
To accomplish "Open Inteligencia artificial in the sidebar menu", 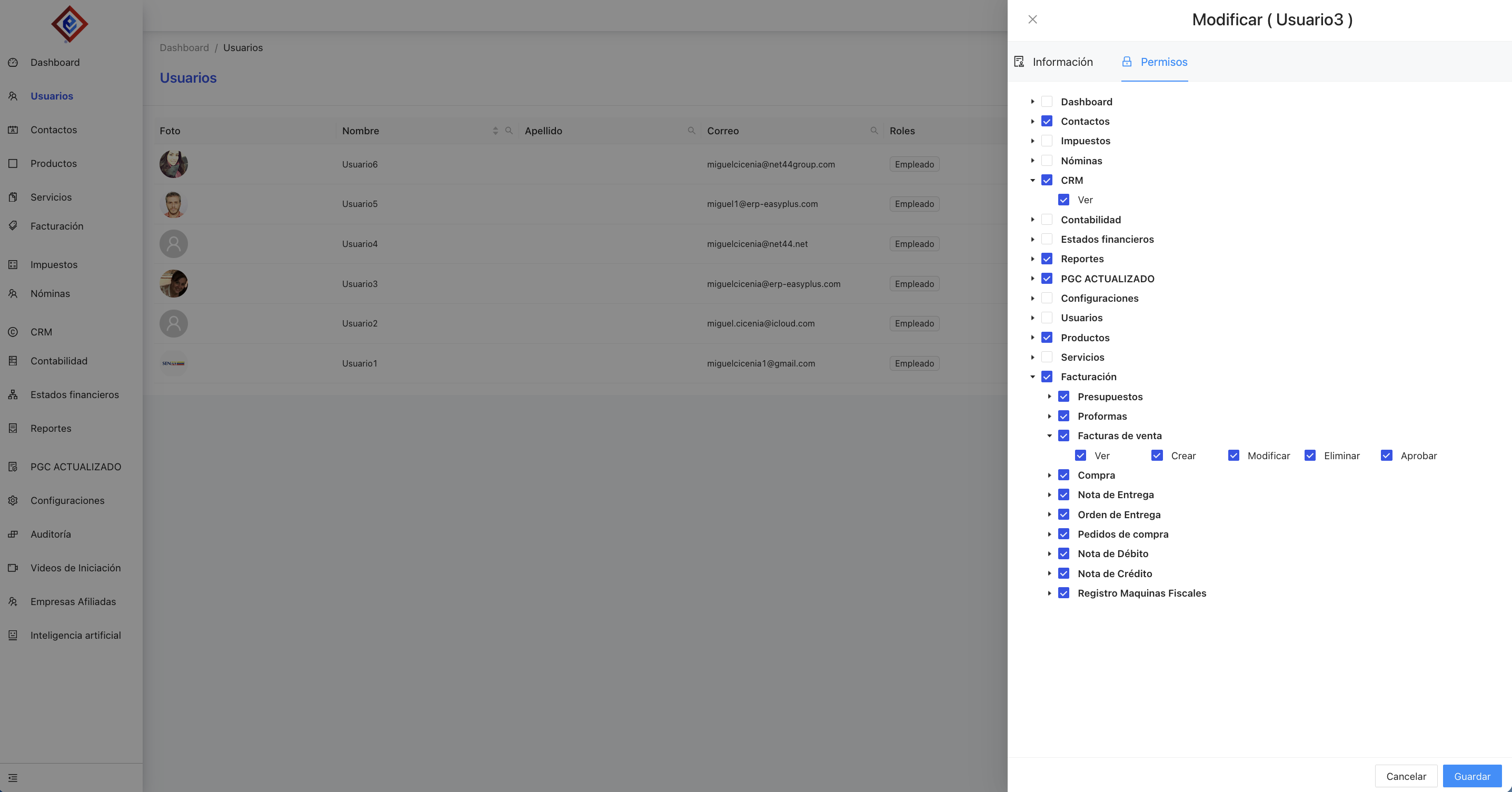I will tap(75, 635).
